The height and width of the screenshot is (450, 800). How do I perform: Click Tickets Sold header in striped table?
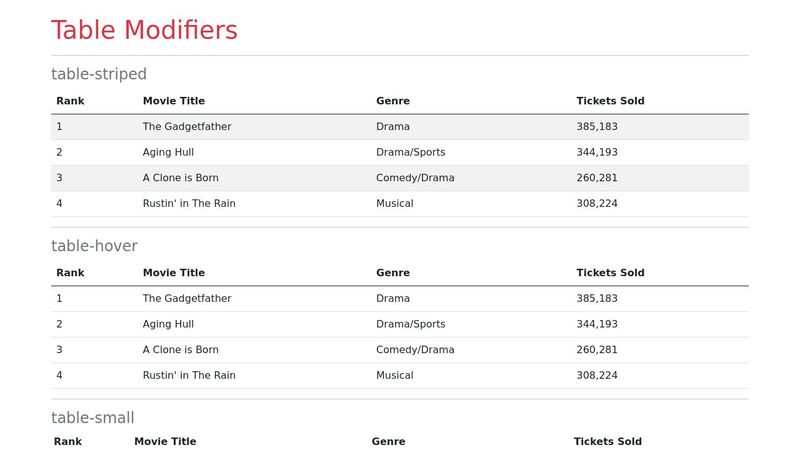pos(610,101)
